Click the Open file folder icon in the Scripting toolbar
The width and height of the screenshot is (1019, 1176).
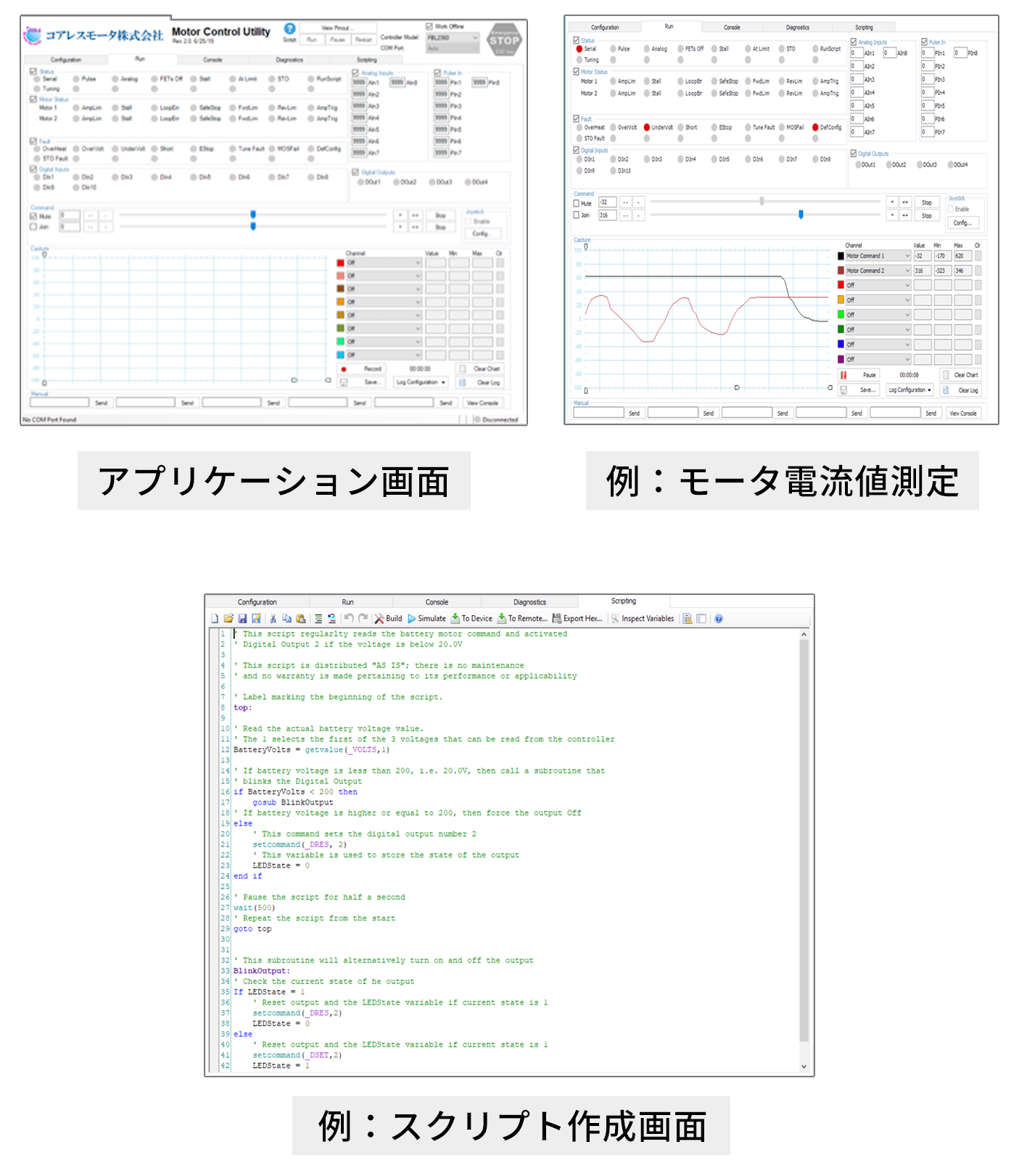[228, 619]
